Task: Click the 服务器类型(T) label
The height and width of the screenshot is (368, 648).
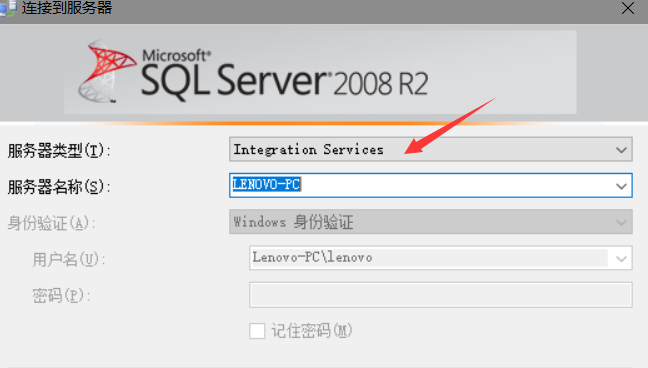Action: 59,151
